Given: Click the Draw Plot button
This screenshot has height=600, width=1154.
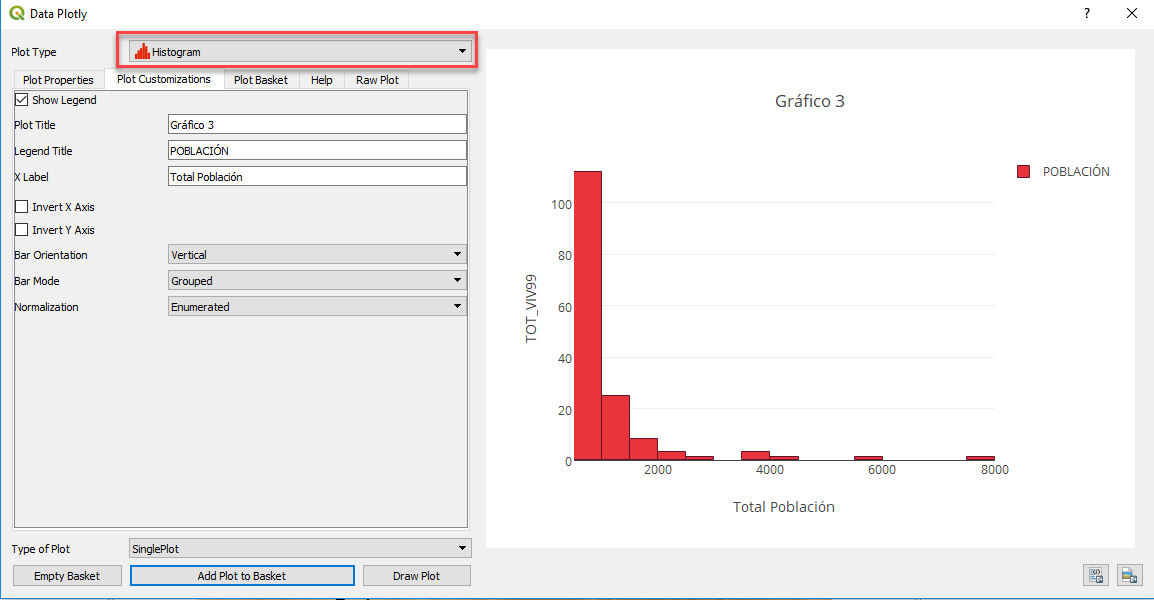Looking at the screenshot, I should (416, 575).
